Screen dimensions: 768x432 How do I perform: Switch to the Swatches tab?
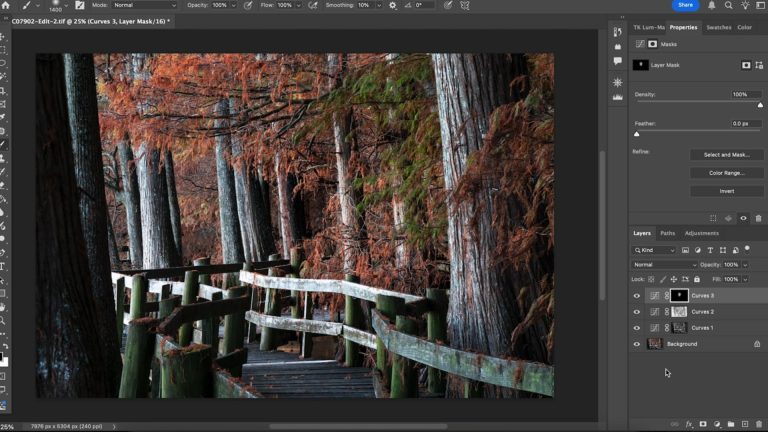(x=718, y=27)
